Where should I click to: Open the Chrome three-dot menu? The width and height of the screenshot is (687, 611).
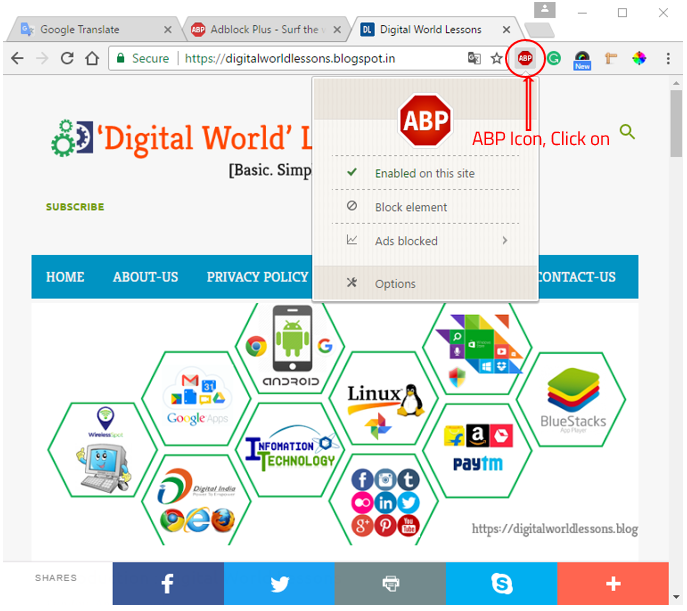pyautogui.click(x=668, y=58)
